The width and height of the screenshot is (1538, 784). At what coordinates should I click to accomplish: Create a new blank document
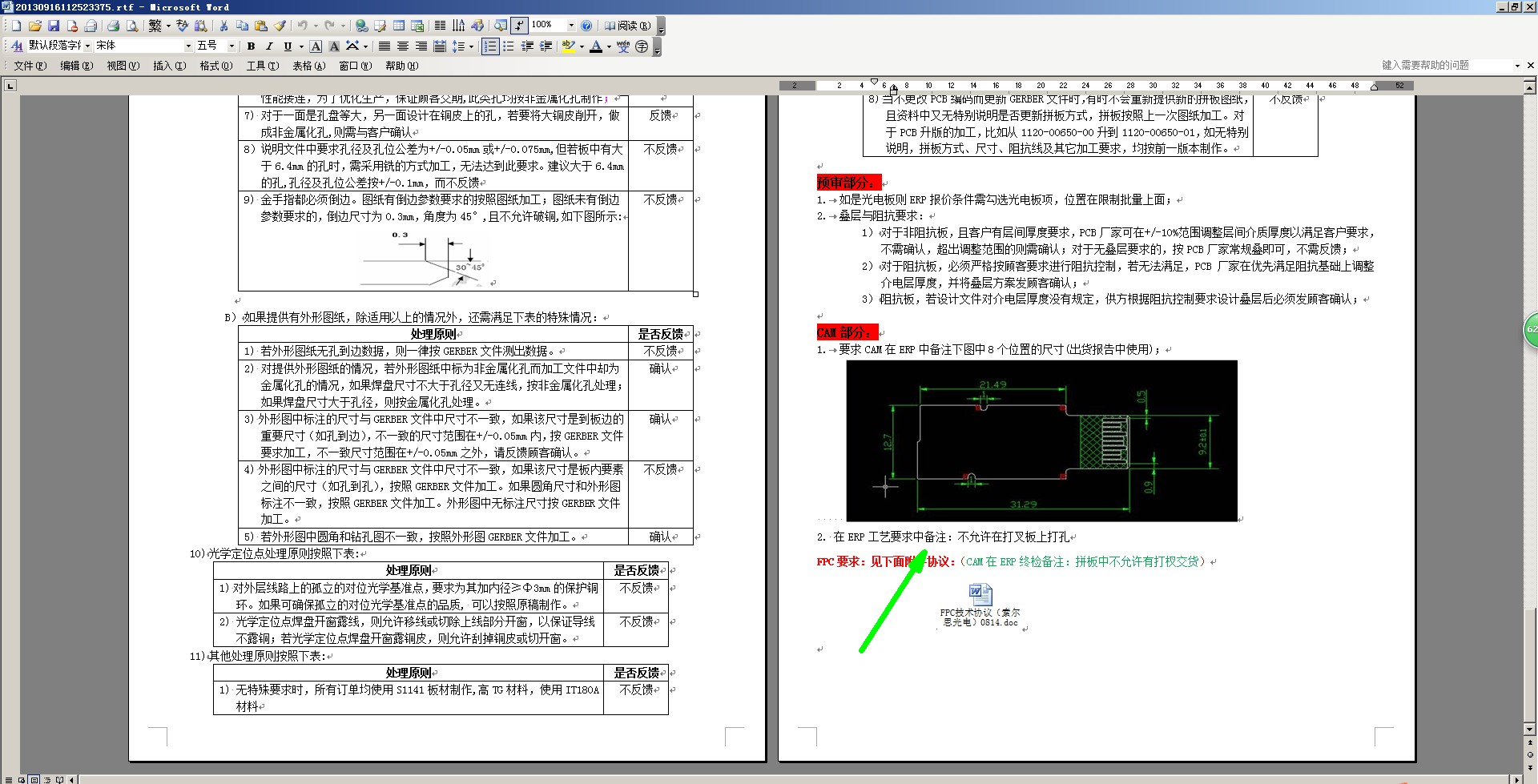tap(16, 26)
